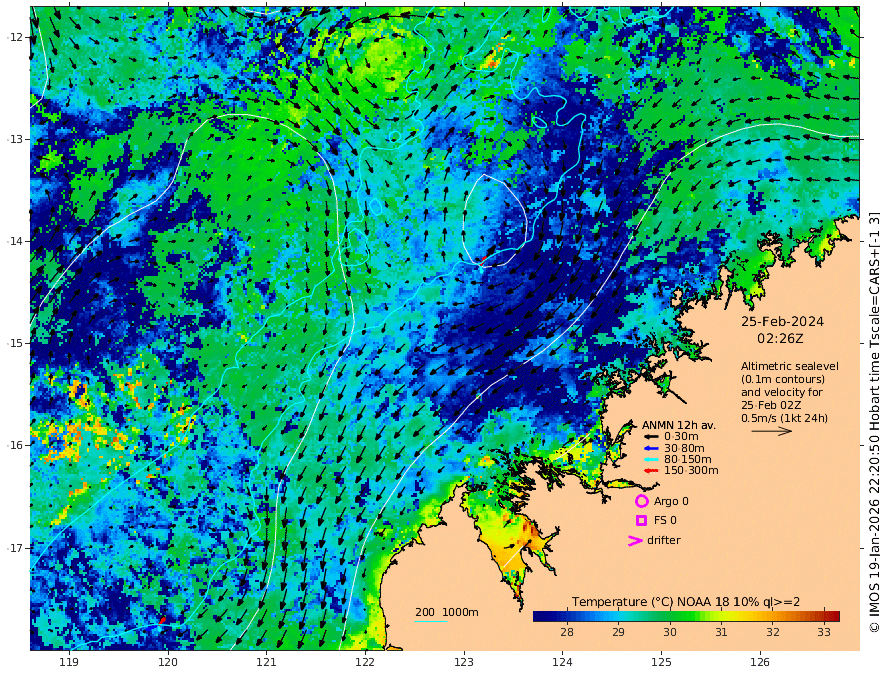Click the magenta Argo circle symbol
Screen dimensions: 880x680
tap(641, 501)
